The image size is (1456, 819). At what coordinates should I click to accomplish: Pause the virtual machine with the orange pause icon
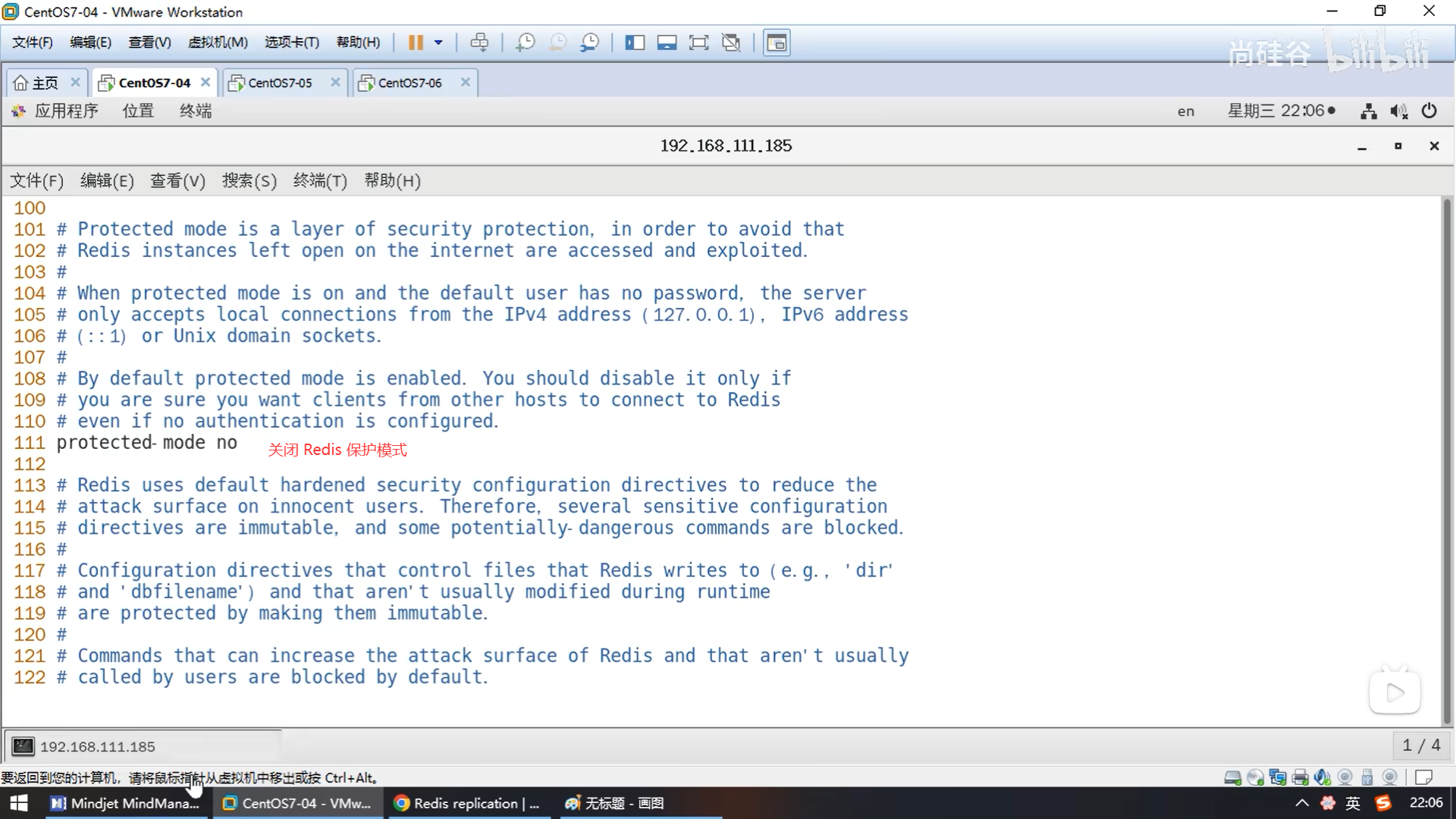(x=415, y=42)
